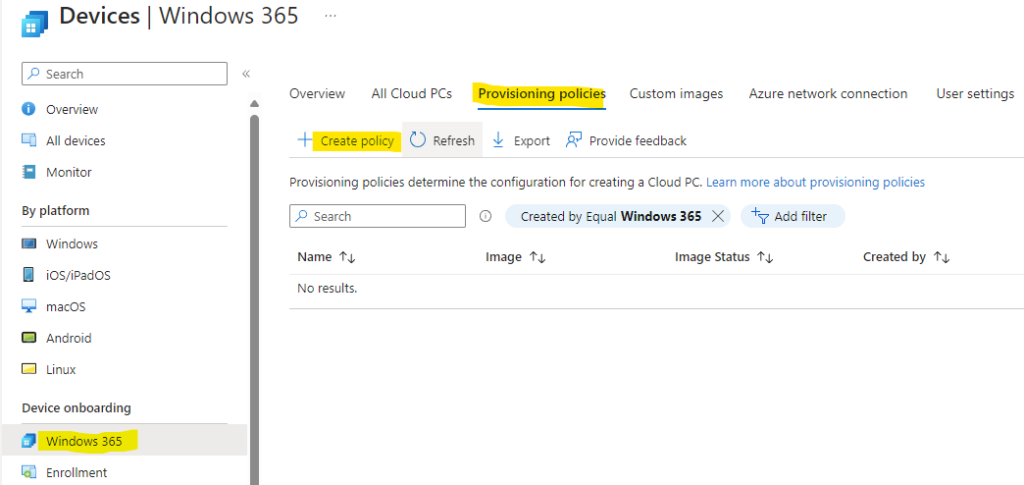Click the sort arrows next to Image
This screenshot has height=485, width=1024.
537,257
